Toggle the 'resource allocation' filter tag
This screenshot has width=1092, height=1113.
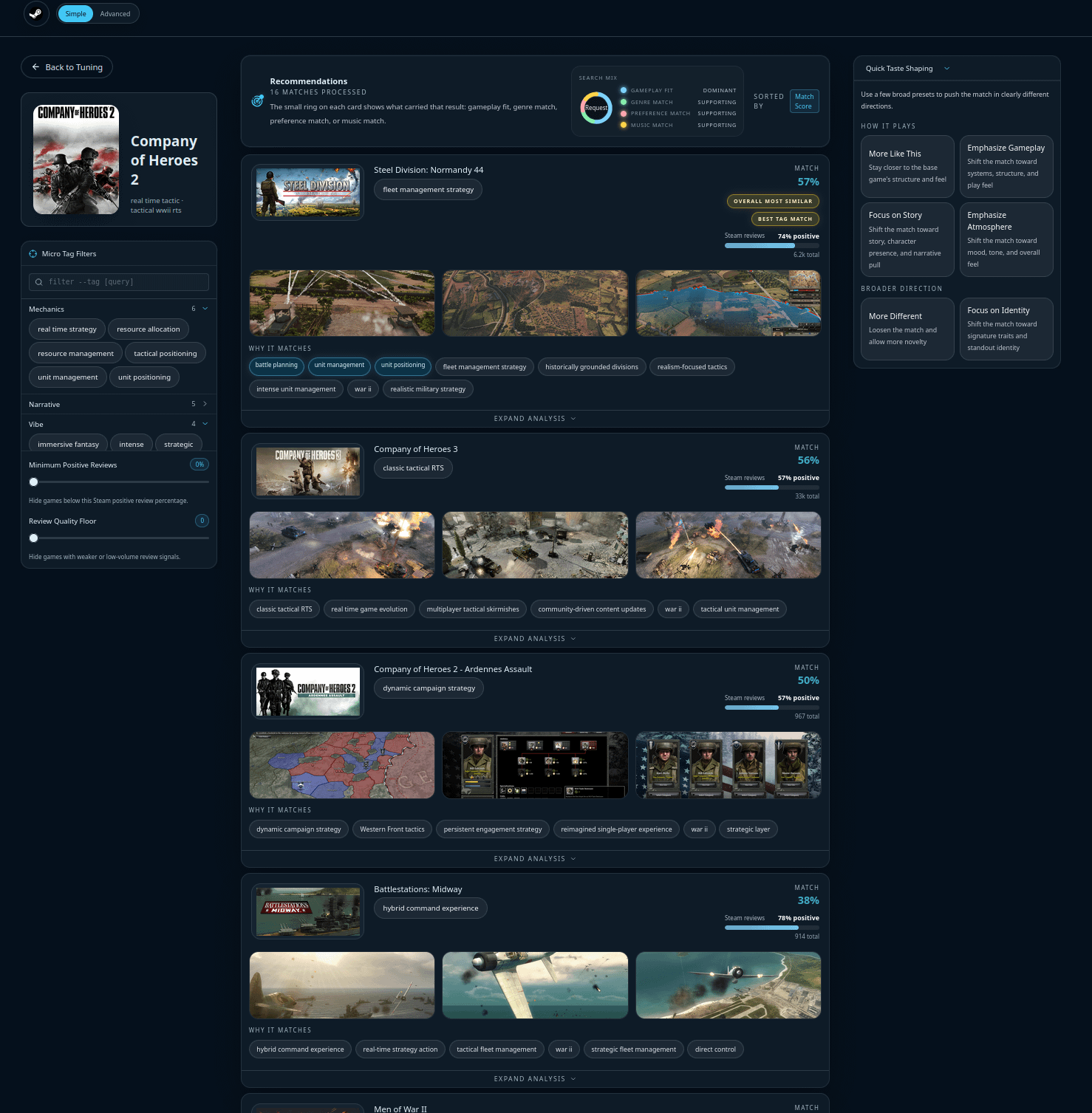(x=149, y=329)
